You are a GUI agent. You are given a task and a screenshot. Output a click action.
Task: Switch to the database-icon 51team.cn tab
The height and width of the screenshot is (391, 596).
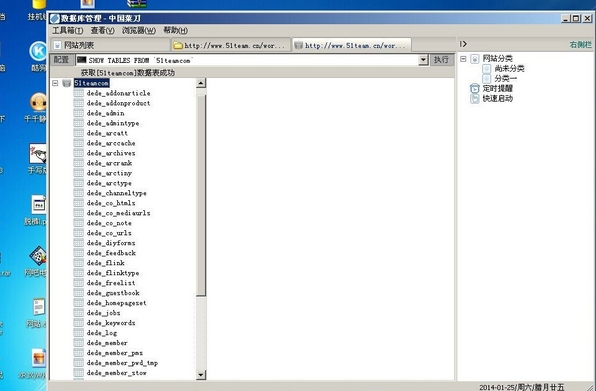click(x=351, y=45)
